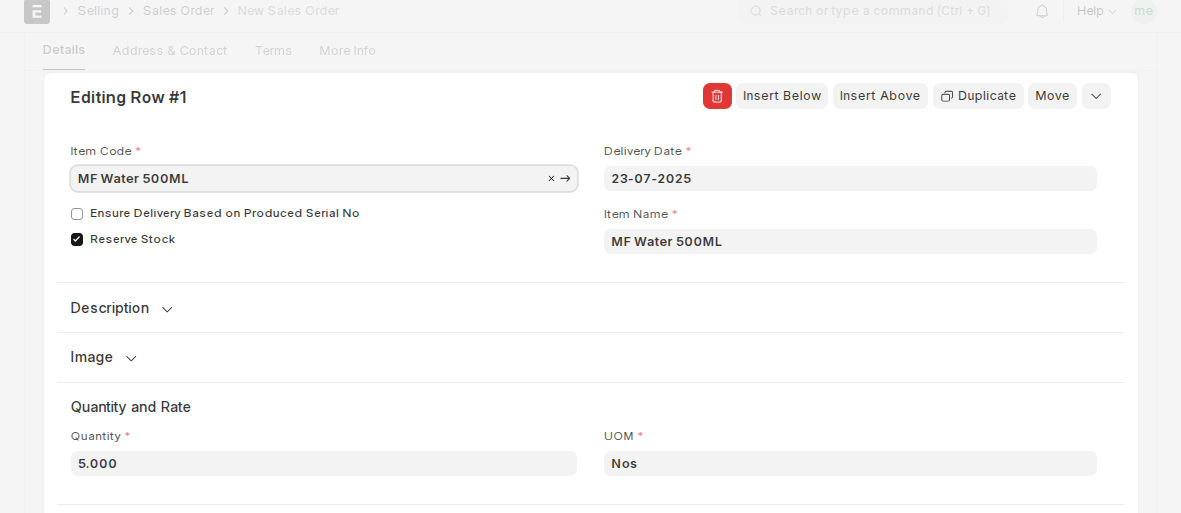Open the notifications bell icon
1181x513 pixels.
(x=1042, y=11)
